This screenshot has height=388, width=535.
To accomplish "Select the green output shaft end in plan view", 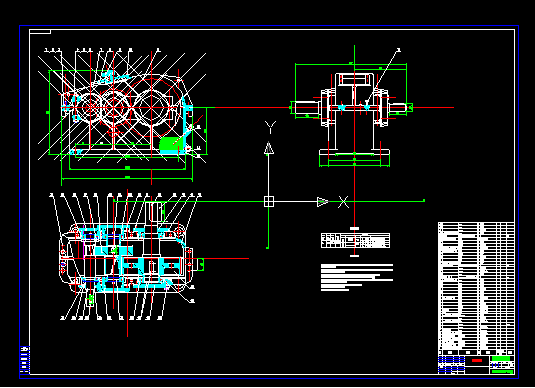I will 201,264.
